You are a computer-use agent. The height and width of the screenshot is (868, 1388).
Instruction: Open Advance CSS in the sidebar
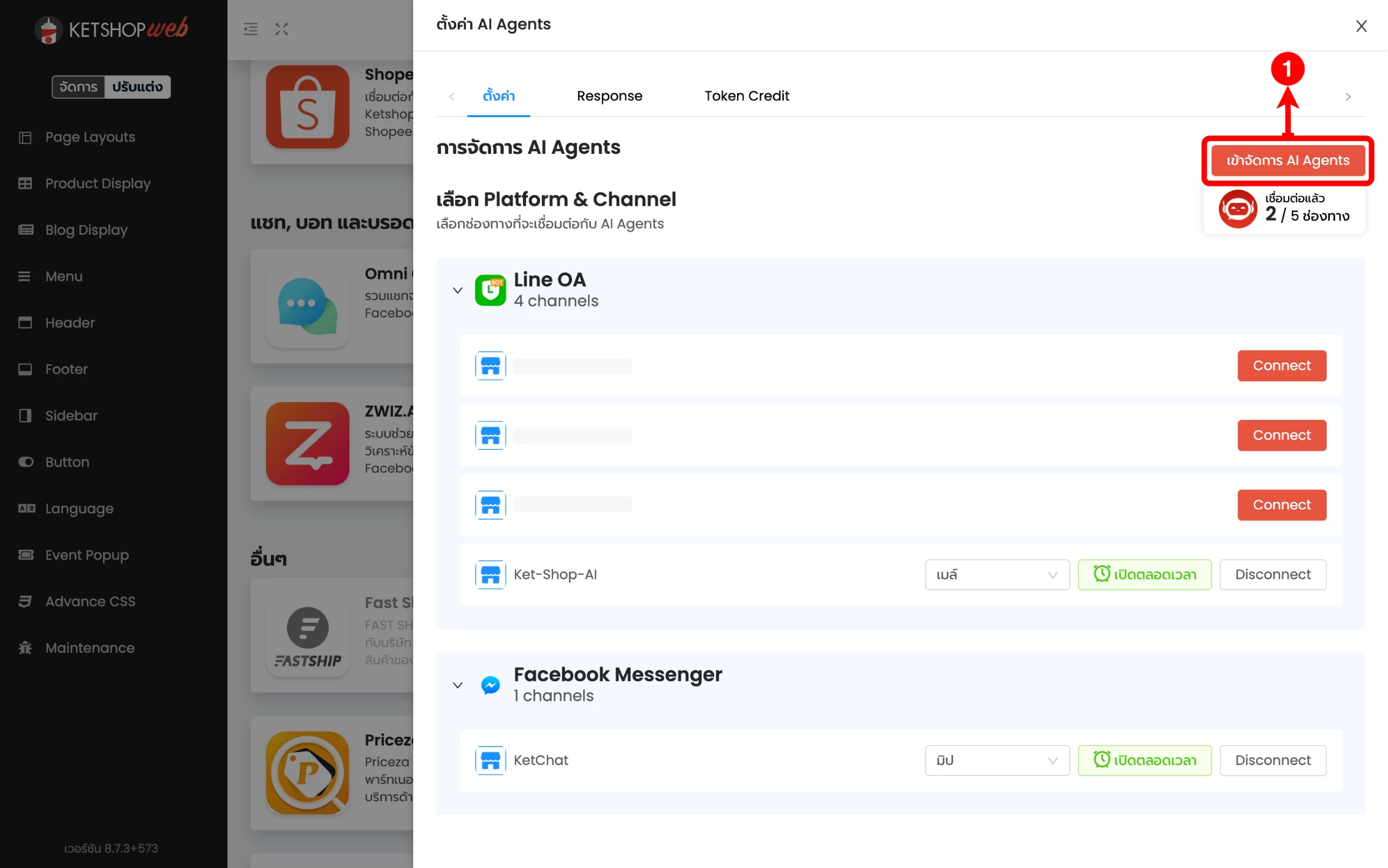90,601
